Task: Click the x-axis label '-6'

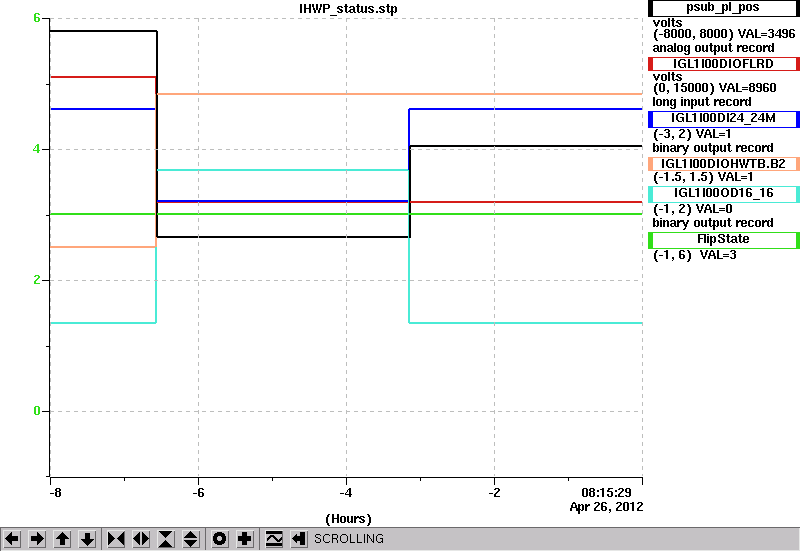Action: pos(198,493)
